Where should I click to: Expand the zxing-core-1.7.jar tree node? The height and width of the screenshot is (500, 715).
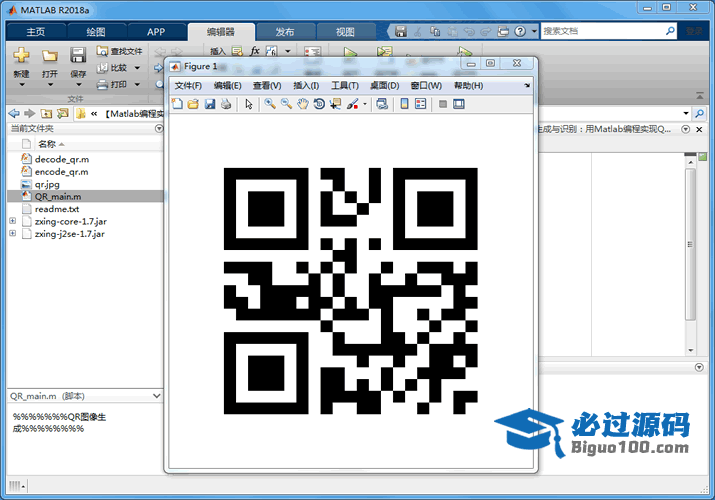point(12,221)
